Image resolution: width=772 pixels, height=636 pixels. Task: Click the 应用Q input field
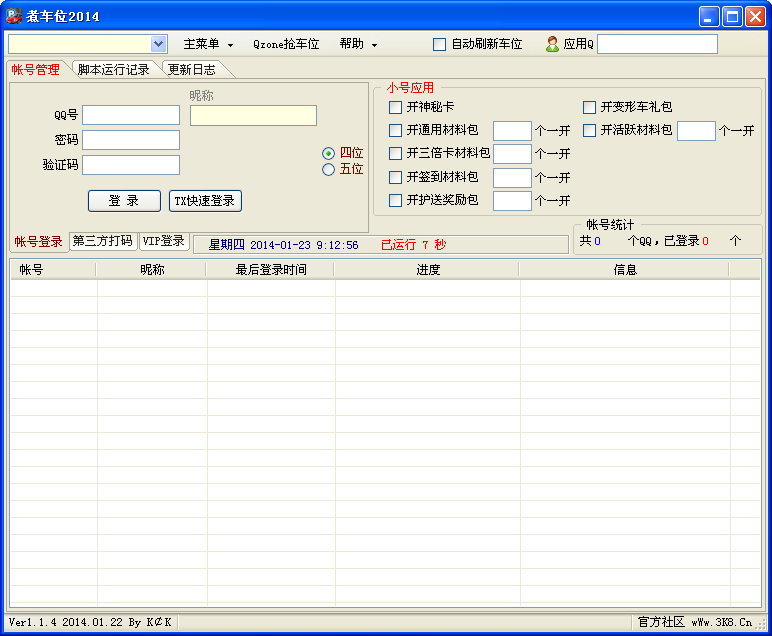point(657,44)
